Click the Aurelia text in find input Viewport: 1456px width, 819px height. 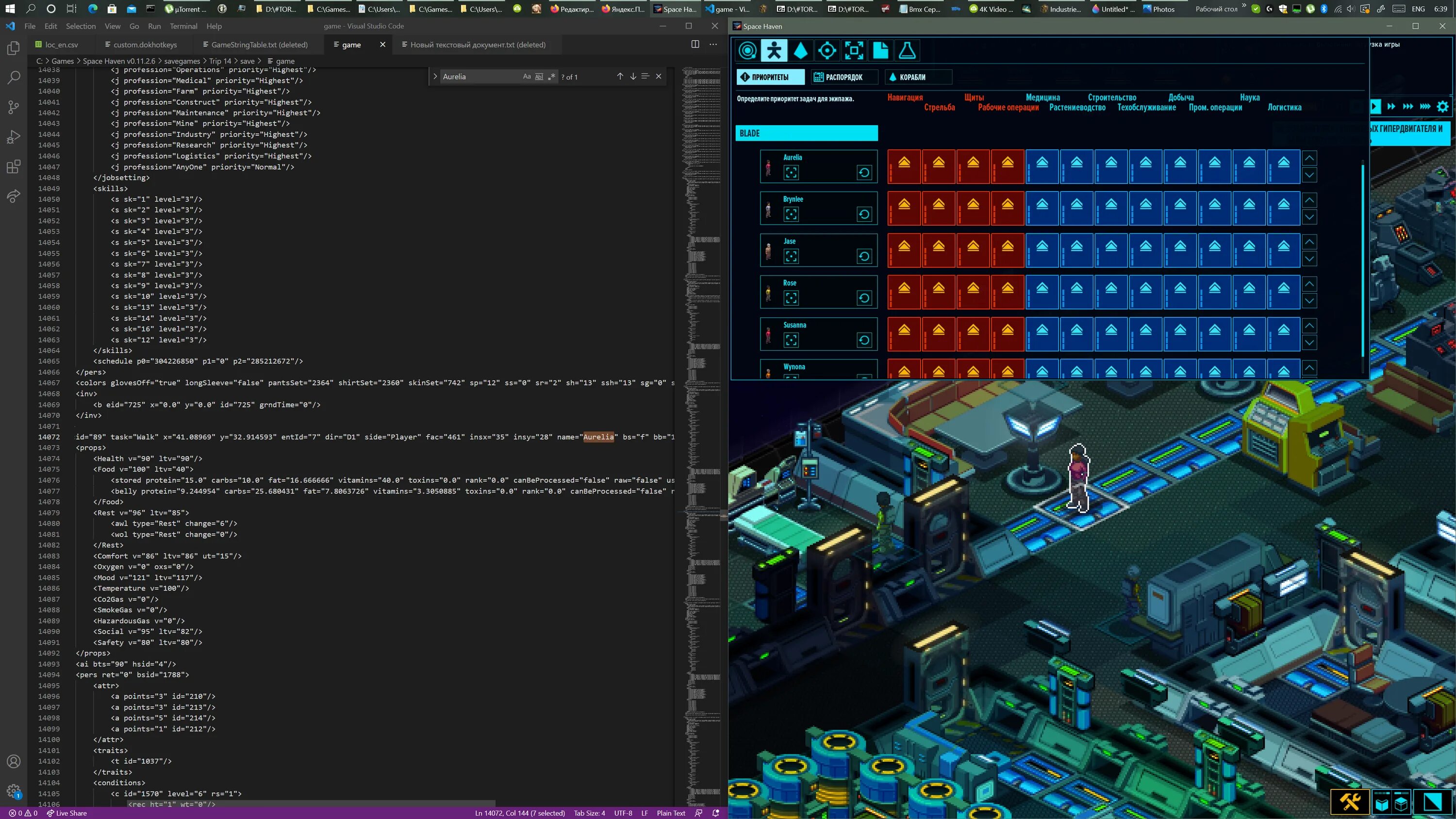[x=454, y=76]
